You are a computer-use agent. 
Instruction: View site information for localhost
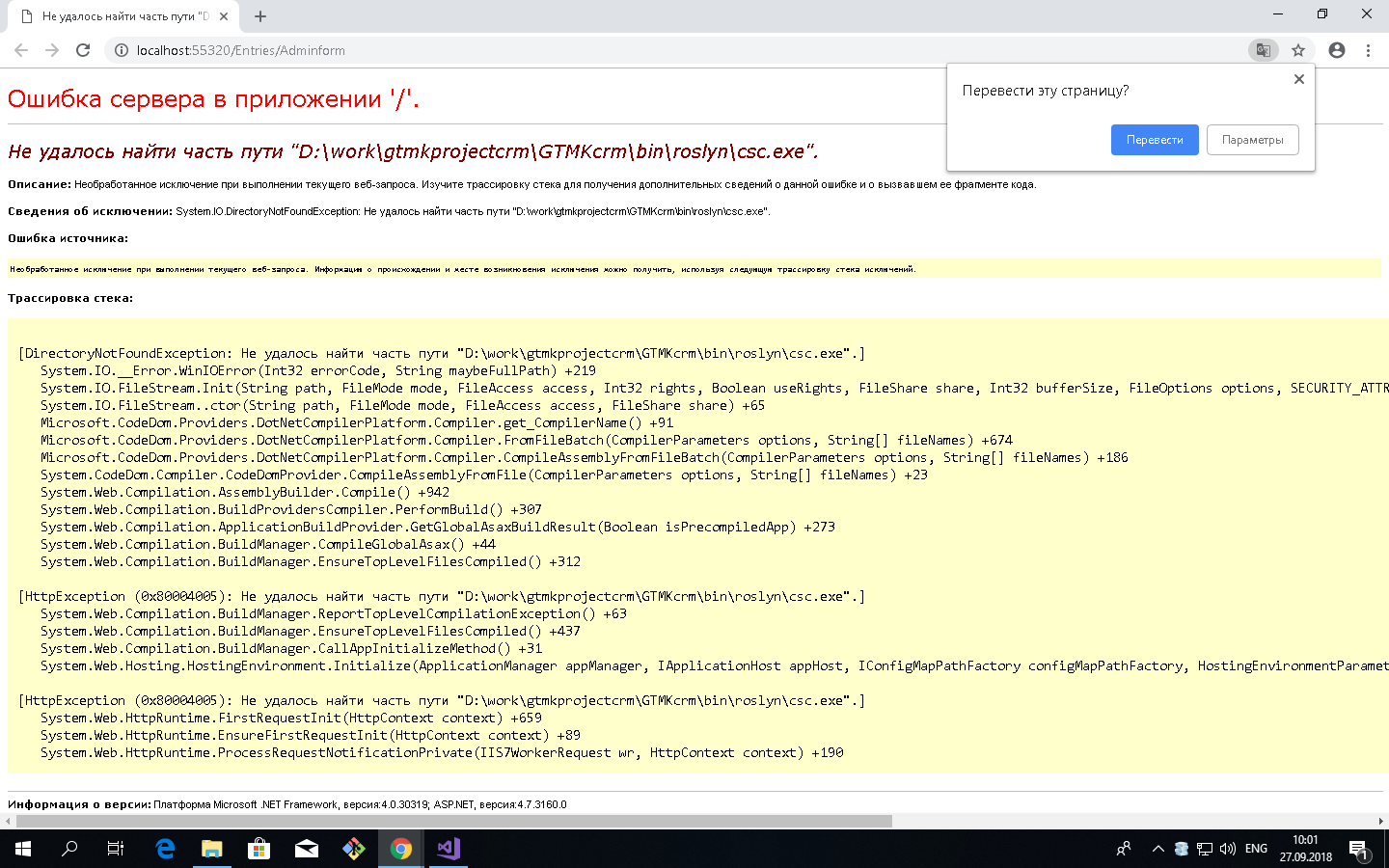(122, 50)
